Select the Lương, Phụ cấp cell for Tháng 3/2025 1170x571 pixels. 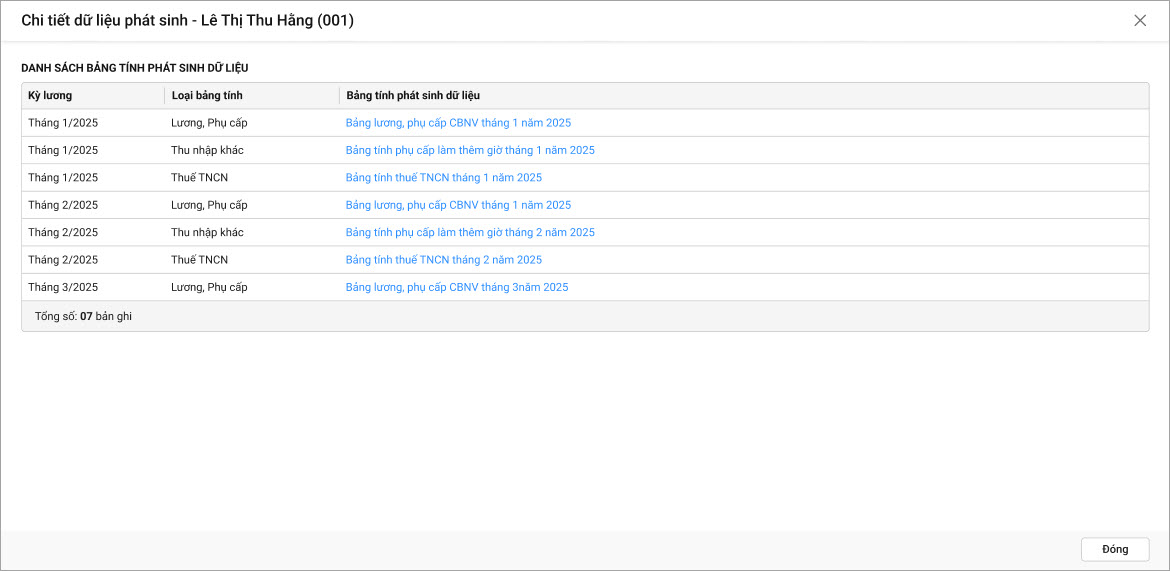[209, 287]
